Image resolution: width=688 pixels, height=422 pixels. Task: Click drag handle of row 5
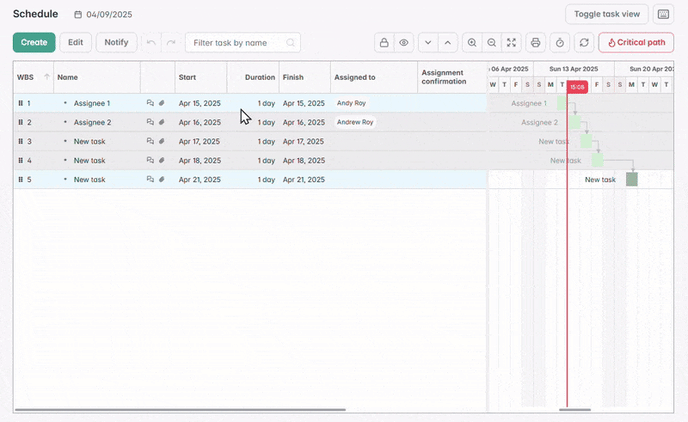(20, 179)
